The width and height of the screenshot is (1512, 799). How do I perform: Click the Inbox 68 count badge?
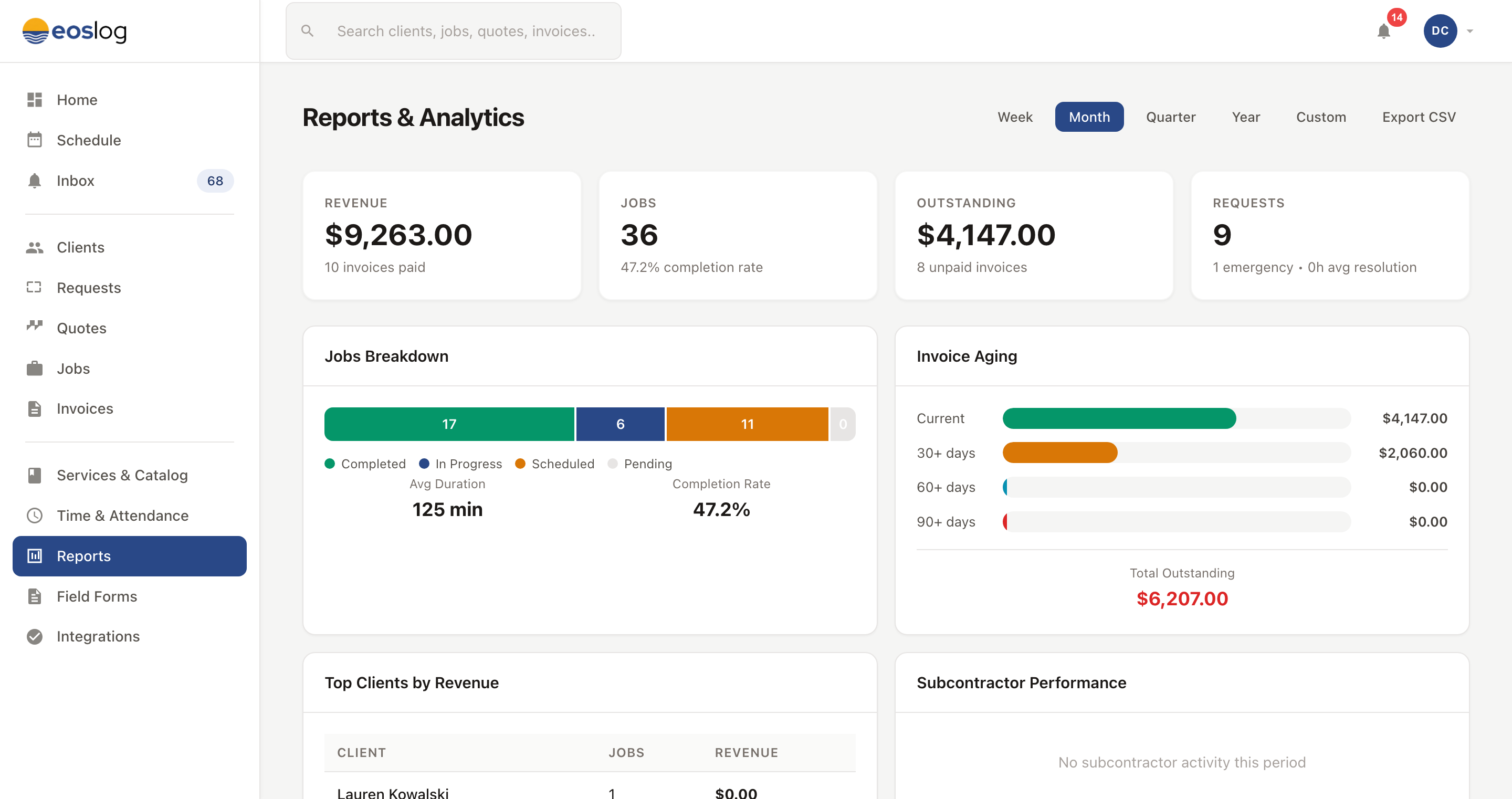point(215,181)
